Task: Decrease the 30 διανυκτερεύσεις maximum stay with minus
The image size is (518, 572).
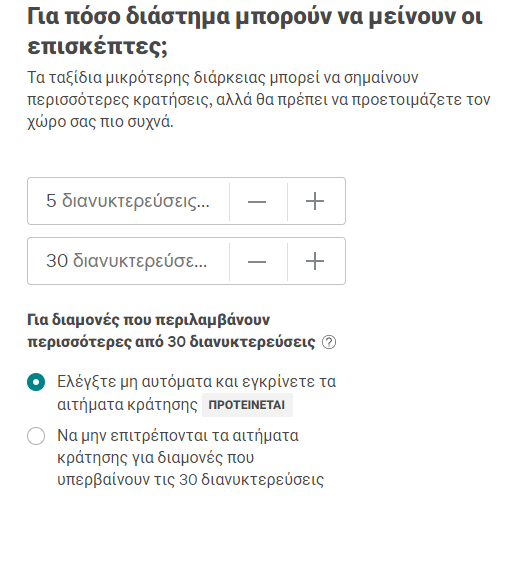Action: pos(258,261)
